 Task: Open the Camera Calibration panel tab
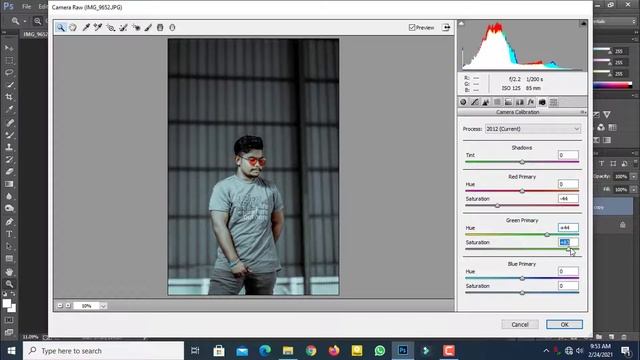pos(542,102)
